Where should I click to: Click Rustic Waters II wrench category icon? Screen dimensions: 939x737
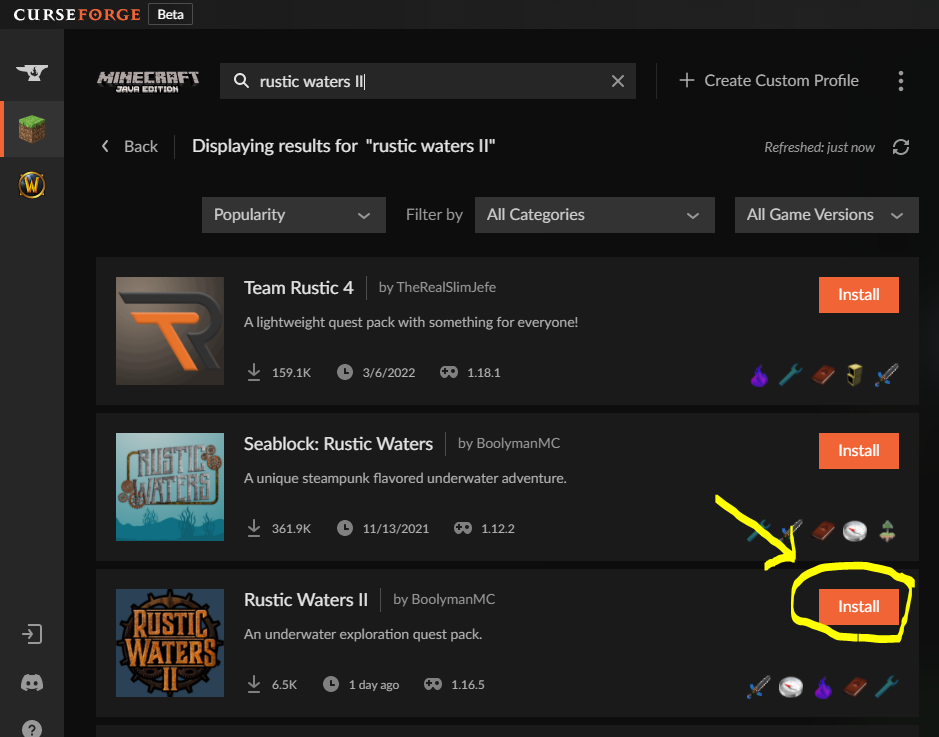pyautogui.click(x=887, y=687)
